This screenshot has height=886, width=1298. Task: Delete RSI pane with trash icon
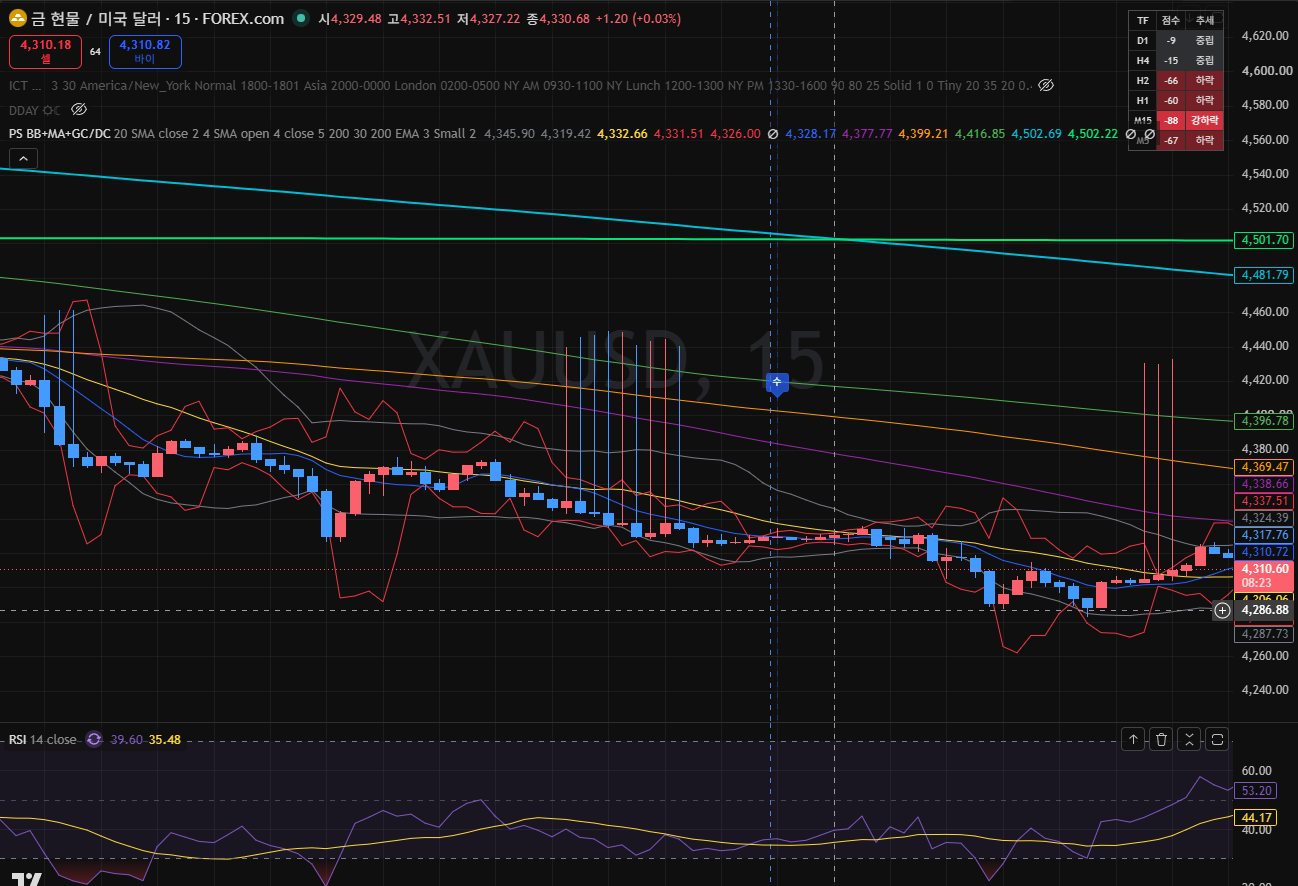1161,739
